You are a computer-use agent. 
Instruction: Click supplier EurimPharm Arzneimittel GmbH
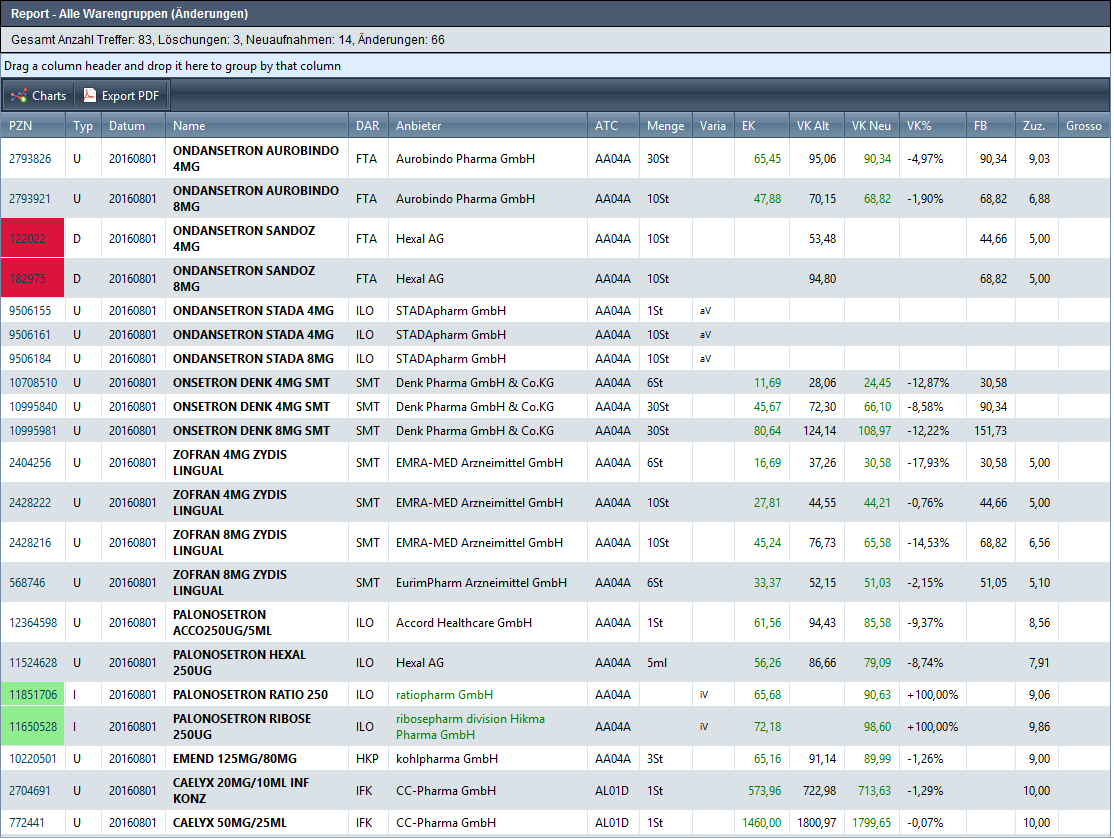point(481,583)
